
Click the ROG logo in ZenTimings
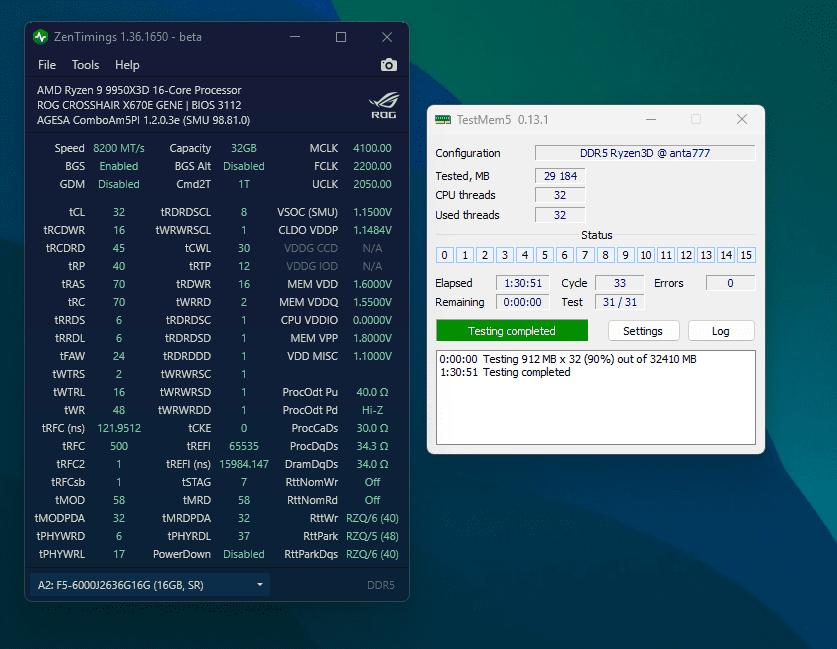tap(384, 105)
